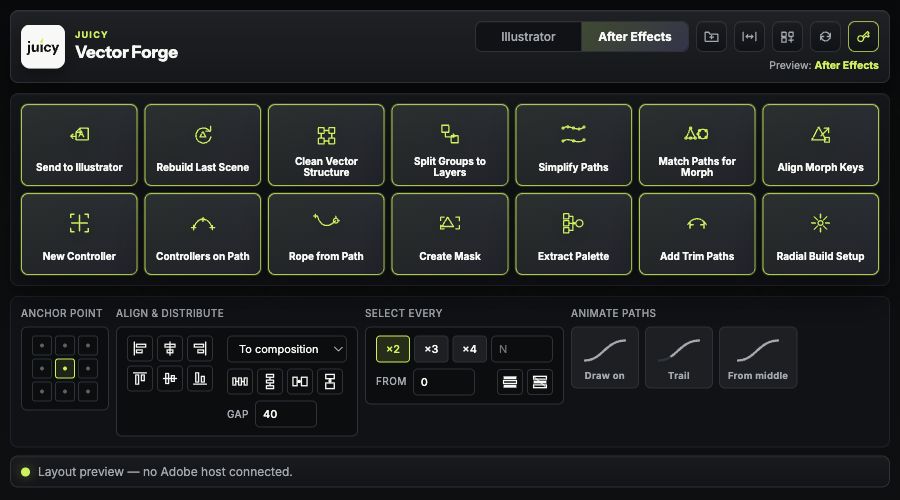Align layers to vertical center
Viewport: 900px width, 500px height.
170,378
